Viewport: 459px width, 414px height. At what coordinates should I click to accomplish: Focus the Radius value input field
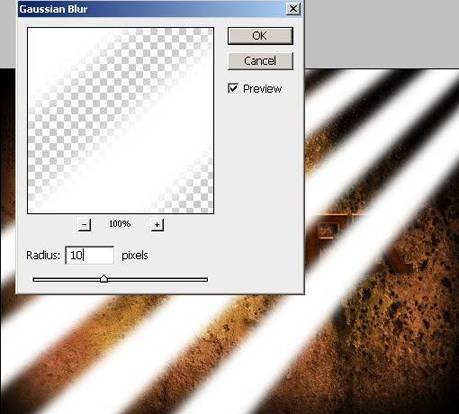tap(90, 255)
